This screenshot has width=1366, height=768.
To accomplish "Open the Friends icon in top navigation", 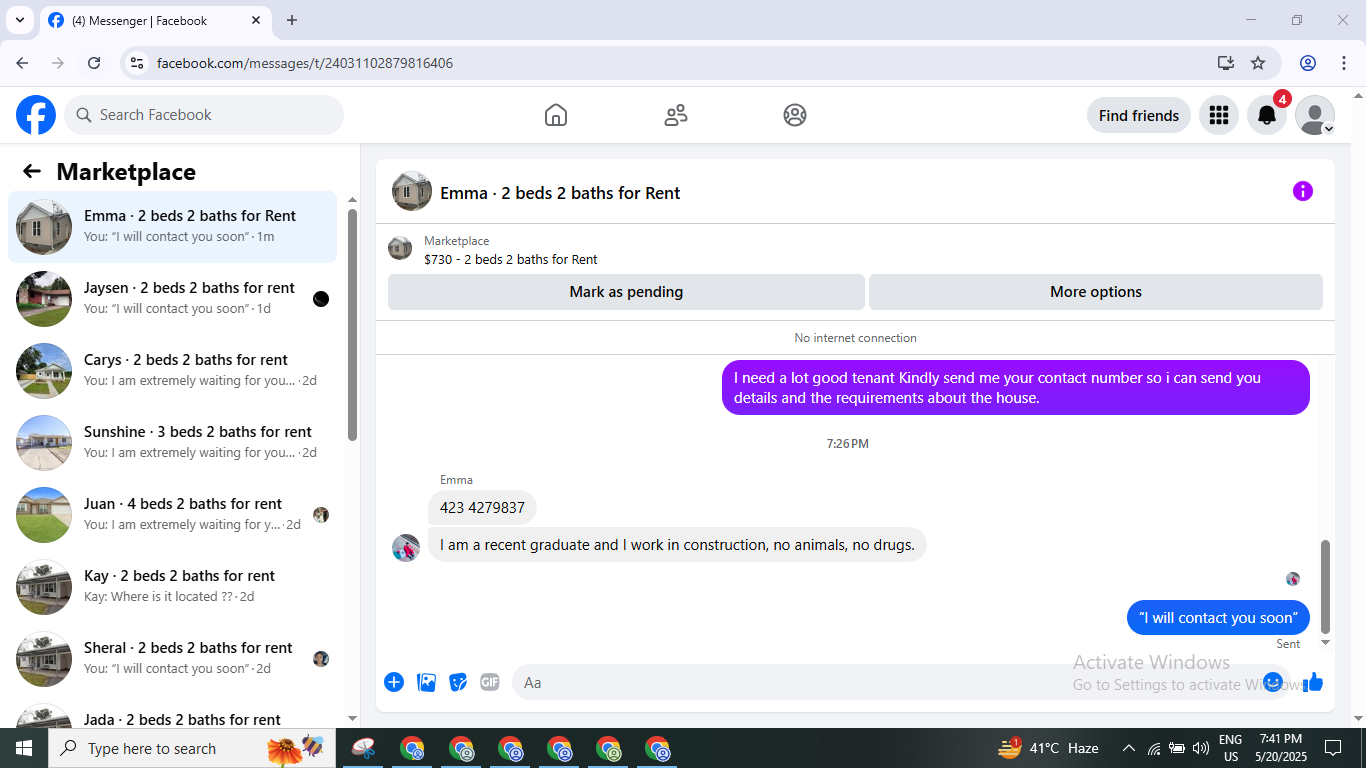I will pyautogui.click(x=676, y=115).
